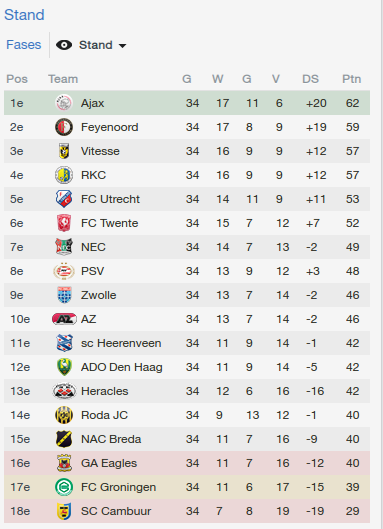Select the Vitesse club logo
Screen dimensions: 383x529
coord(64,151)
